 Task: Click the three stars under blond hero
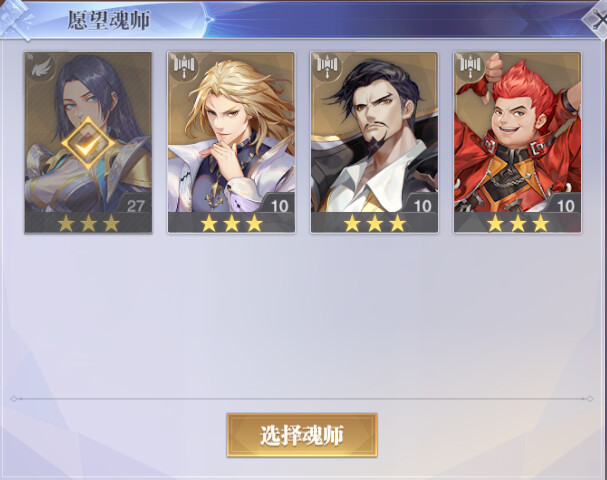click(231, 223)
